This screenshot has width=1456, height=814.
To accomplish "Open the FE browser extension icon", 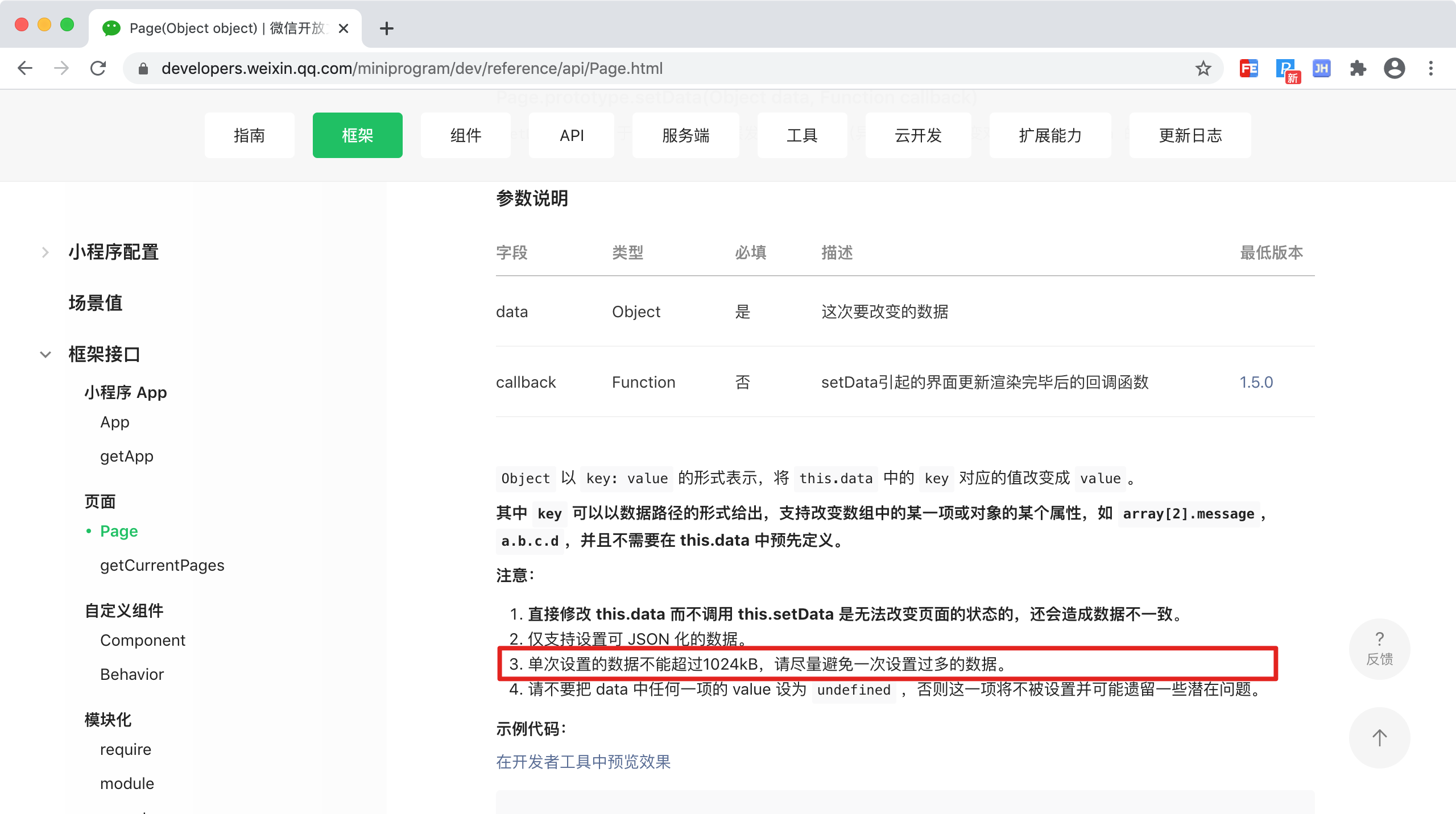I will click(1248, 68).
